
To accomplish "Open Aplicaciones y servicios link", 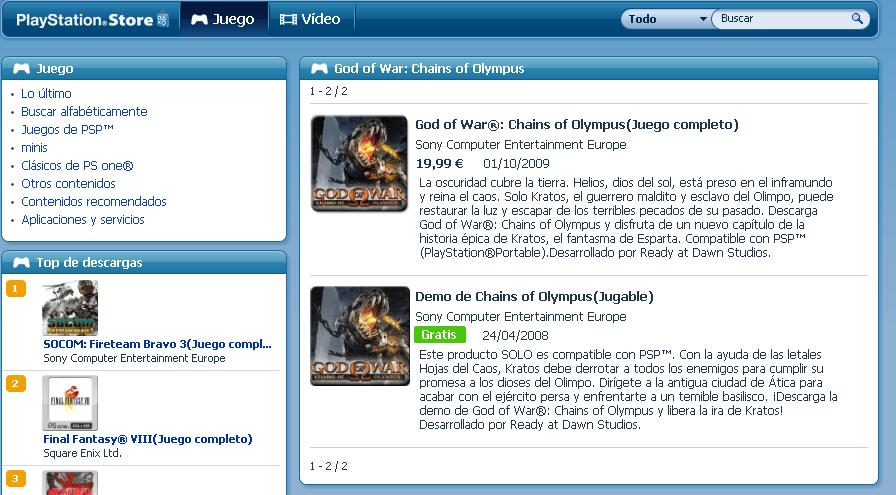I will pyautogui.click(x=83, y=219).
